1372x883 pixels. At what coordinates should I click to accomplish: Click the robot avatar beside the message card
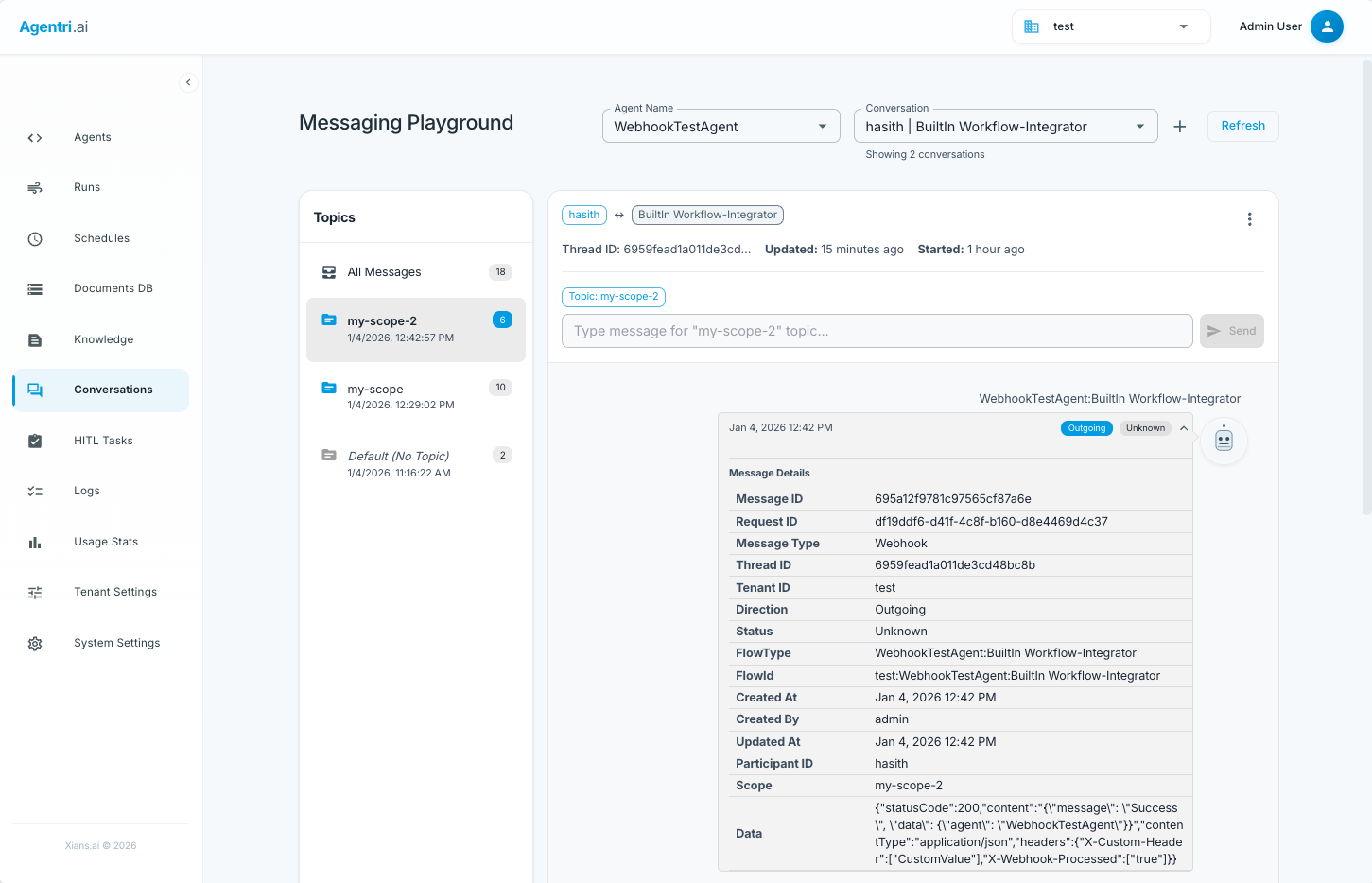tap(1224, 441)
